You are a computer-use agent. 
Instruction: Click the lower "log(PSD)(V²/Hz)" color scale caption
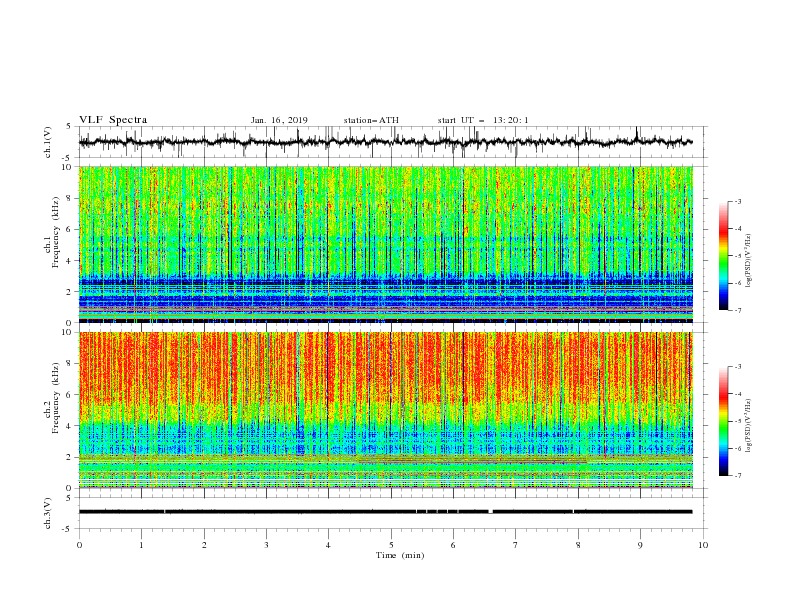[x=748, y=426]
